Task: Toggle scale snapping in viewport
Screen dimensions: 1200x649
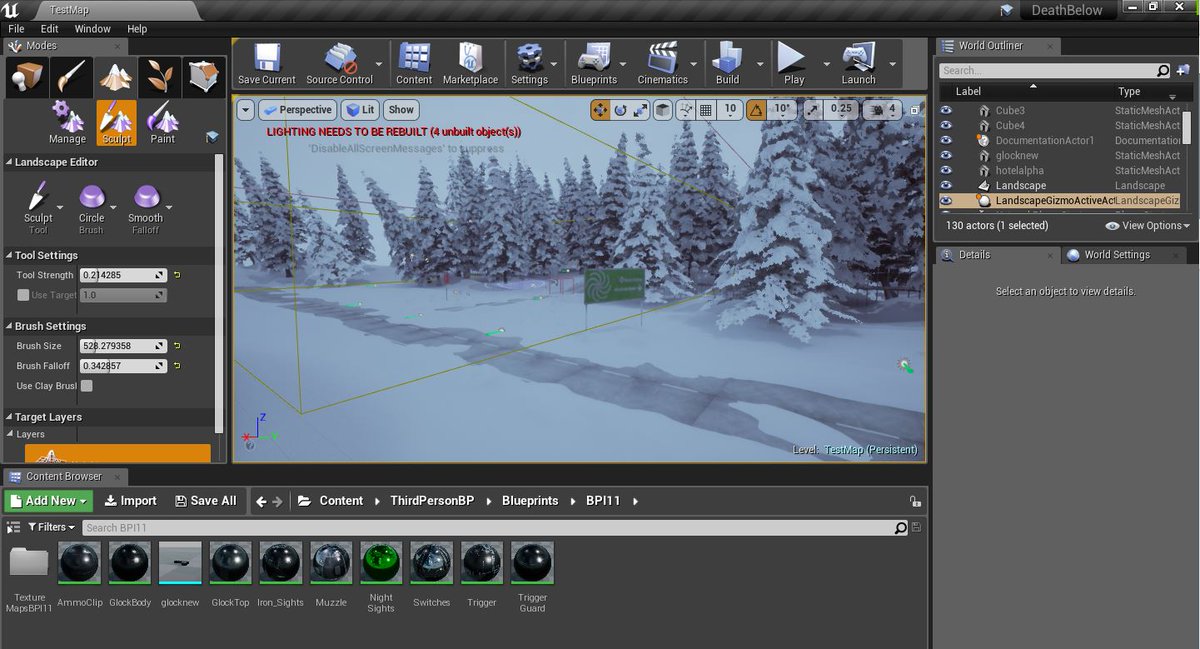Action: coord(811,110)
